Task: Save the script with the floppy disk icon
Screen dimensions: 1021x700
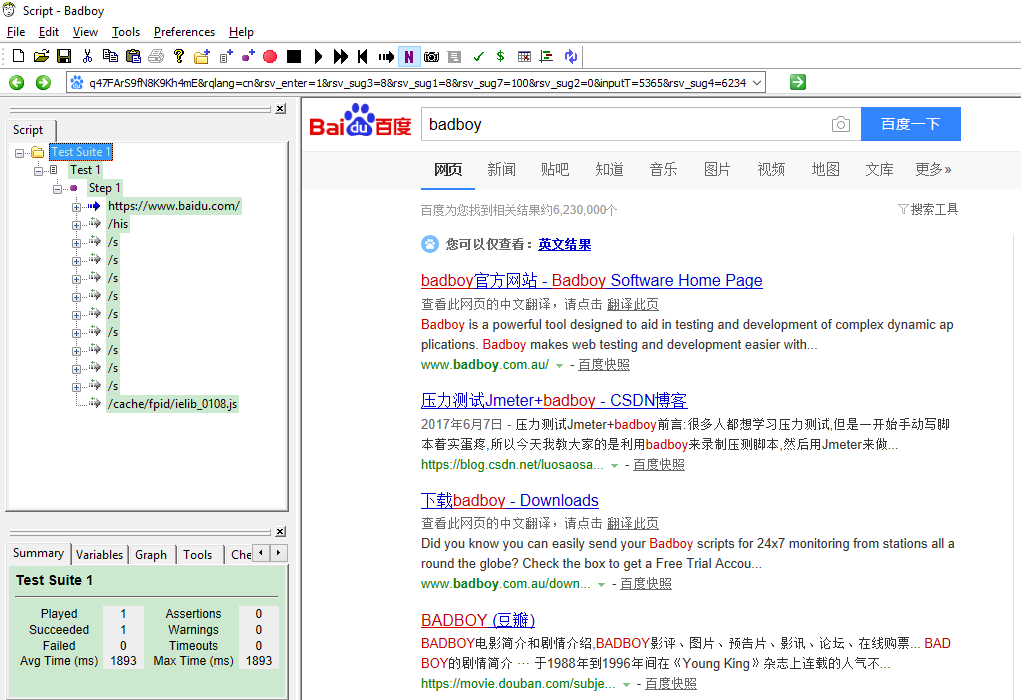Action: click(x=64, y=57)
